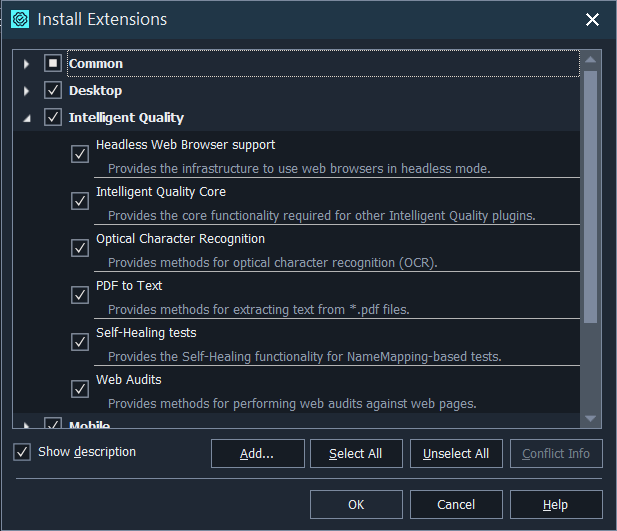Confirm with the OK button
The height and width of the screenshot is (531, 617).
356,504
